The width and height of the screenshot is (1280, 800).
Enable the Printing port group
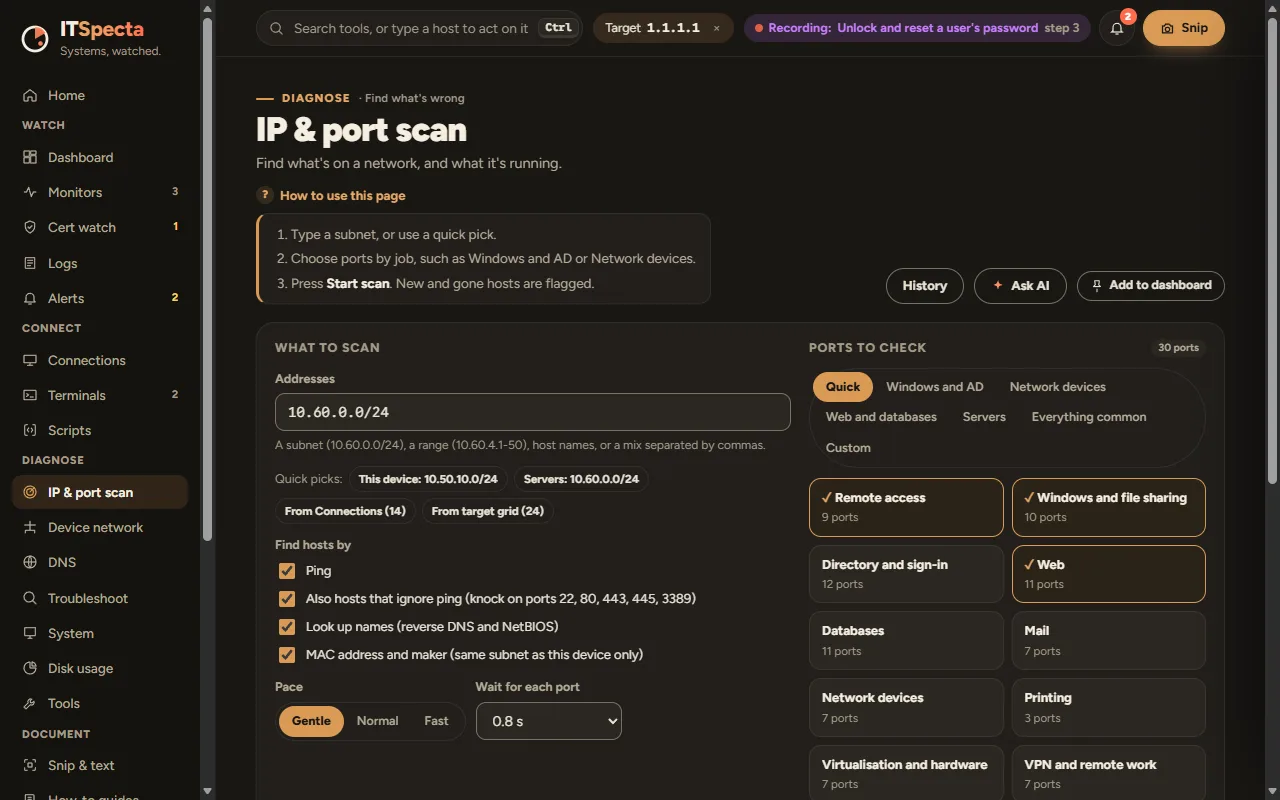[1108, 707]
